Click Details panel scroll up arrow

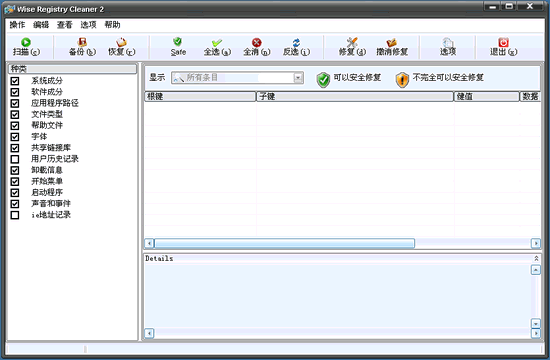pos(536,270)
